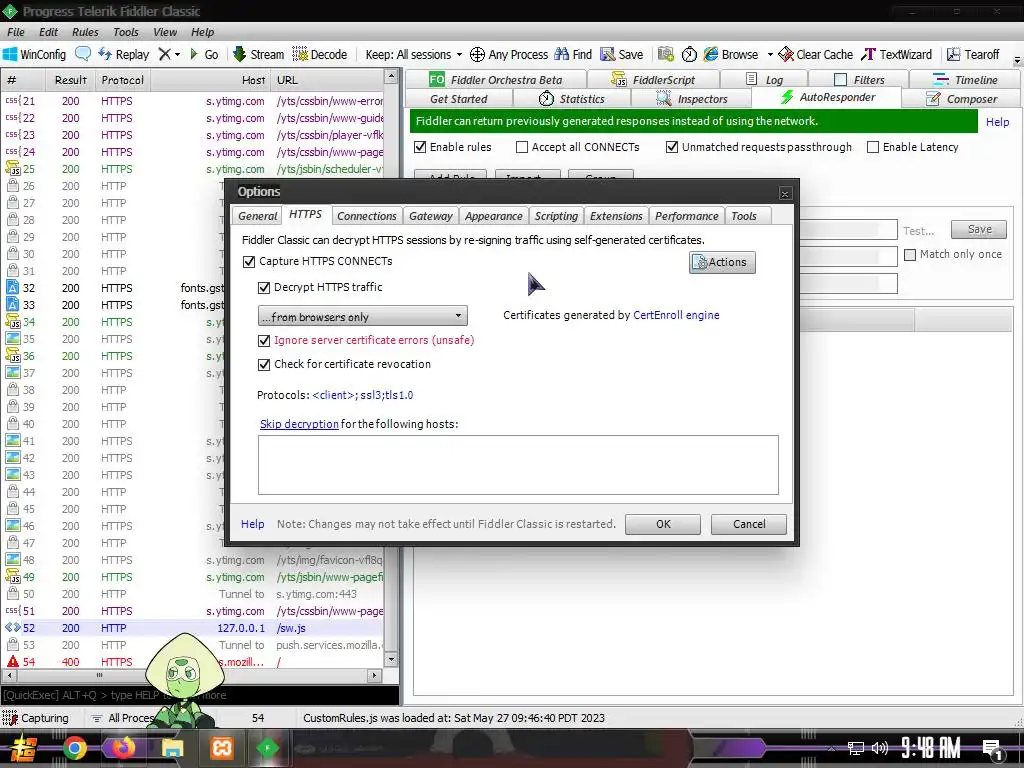Image resolution: width=1024 pixels, height=768 pixels.
Task: Click the Tearoff toolbar icon
Action: [x=953, y=54]
